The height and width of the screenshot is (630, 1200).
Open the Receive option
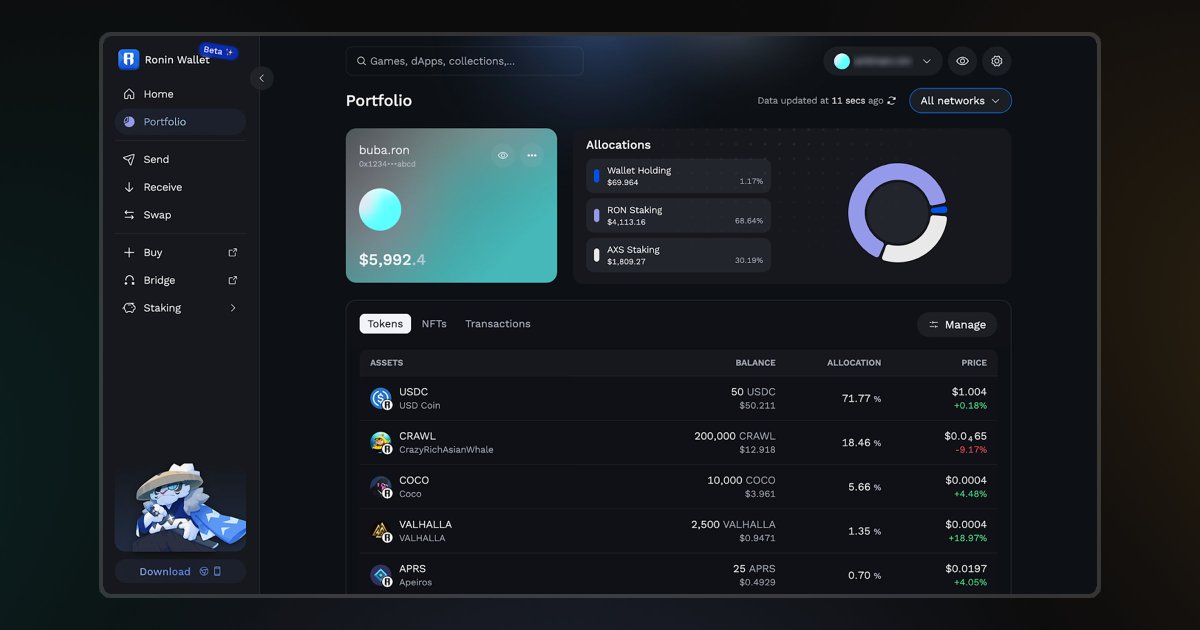pyautogui.click(x=180, y=187)
